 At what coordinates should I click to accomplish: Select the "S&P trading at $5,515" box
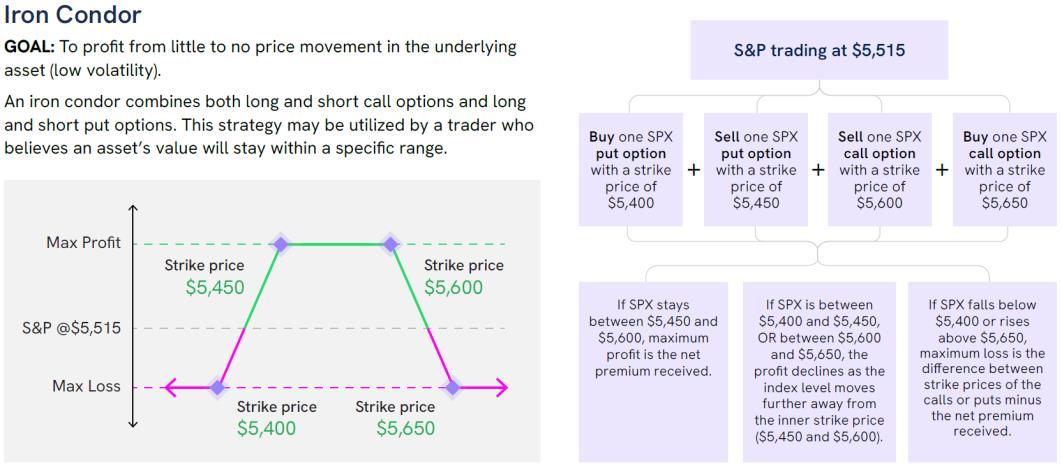(819, 50)
